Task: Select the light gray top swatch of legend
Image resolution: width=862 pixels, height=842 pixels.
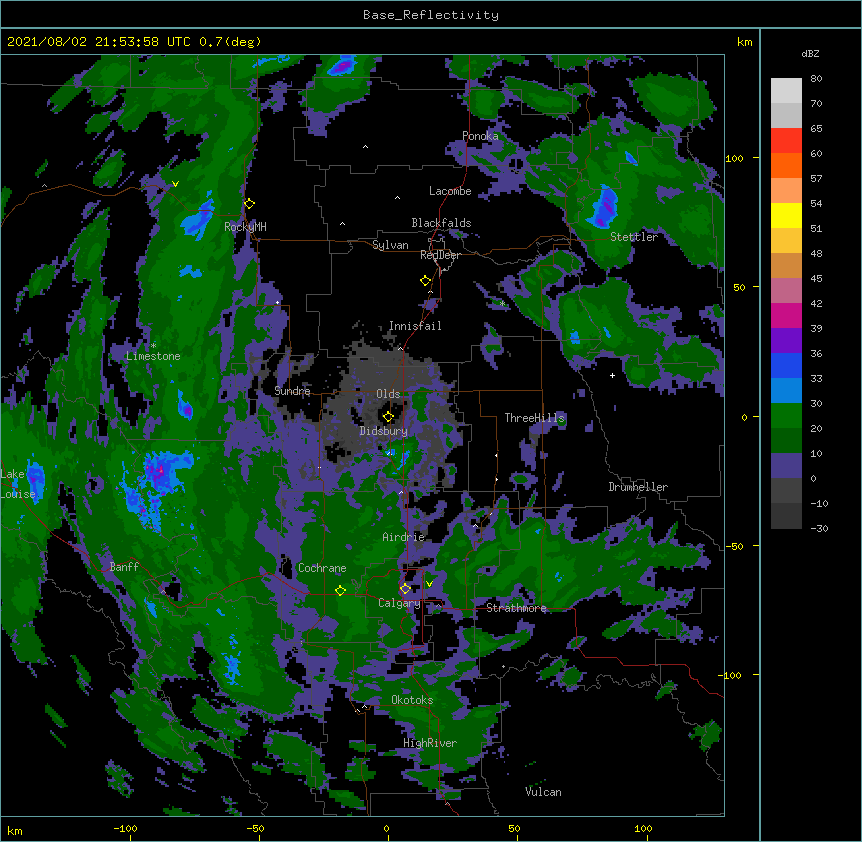Action: click(786, 91)
